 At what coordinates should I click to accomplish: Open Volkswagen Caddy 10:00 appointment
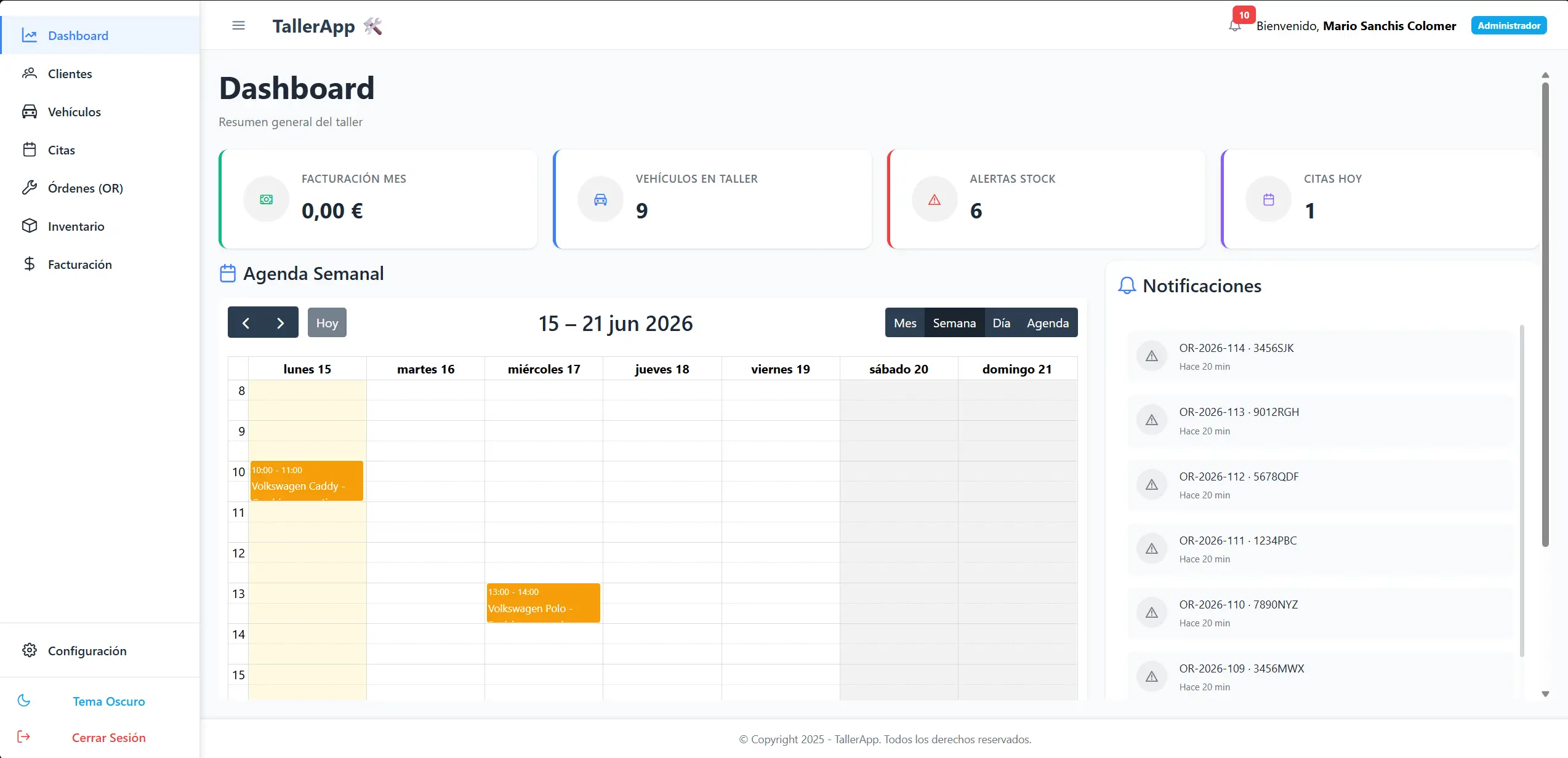tap(307, 481)
